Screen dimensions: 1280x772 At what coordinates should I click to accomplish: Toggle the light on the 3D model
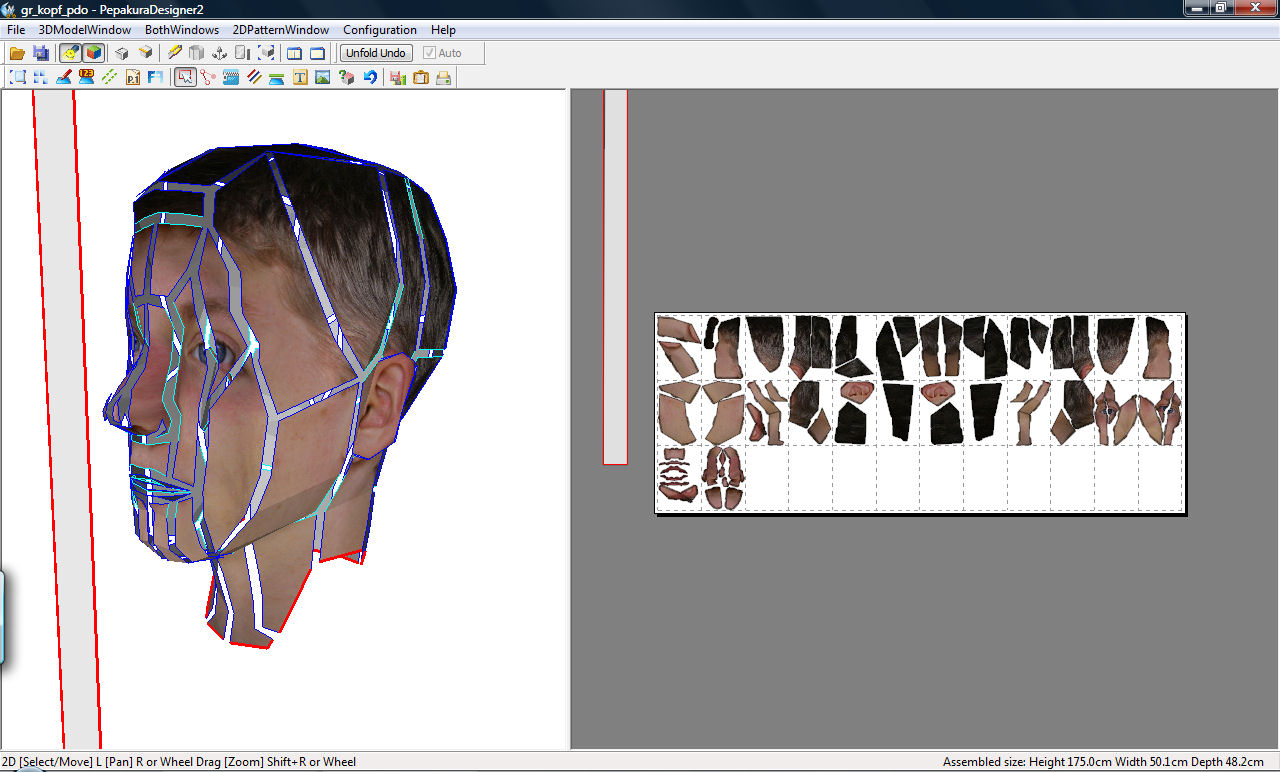70,53
